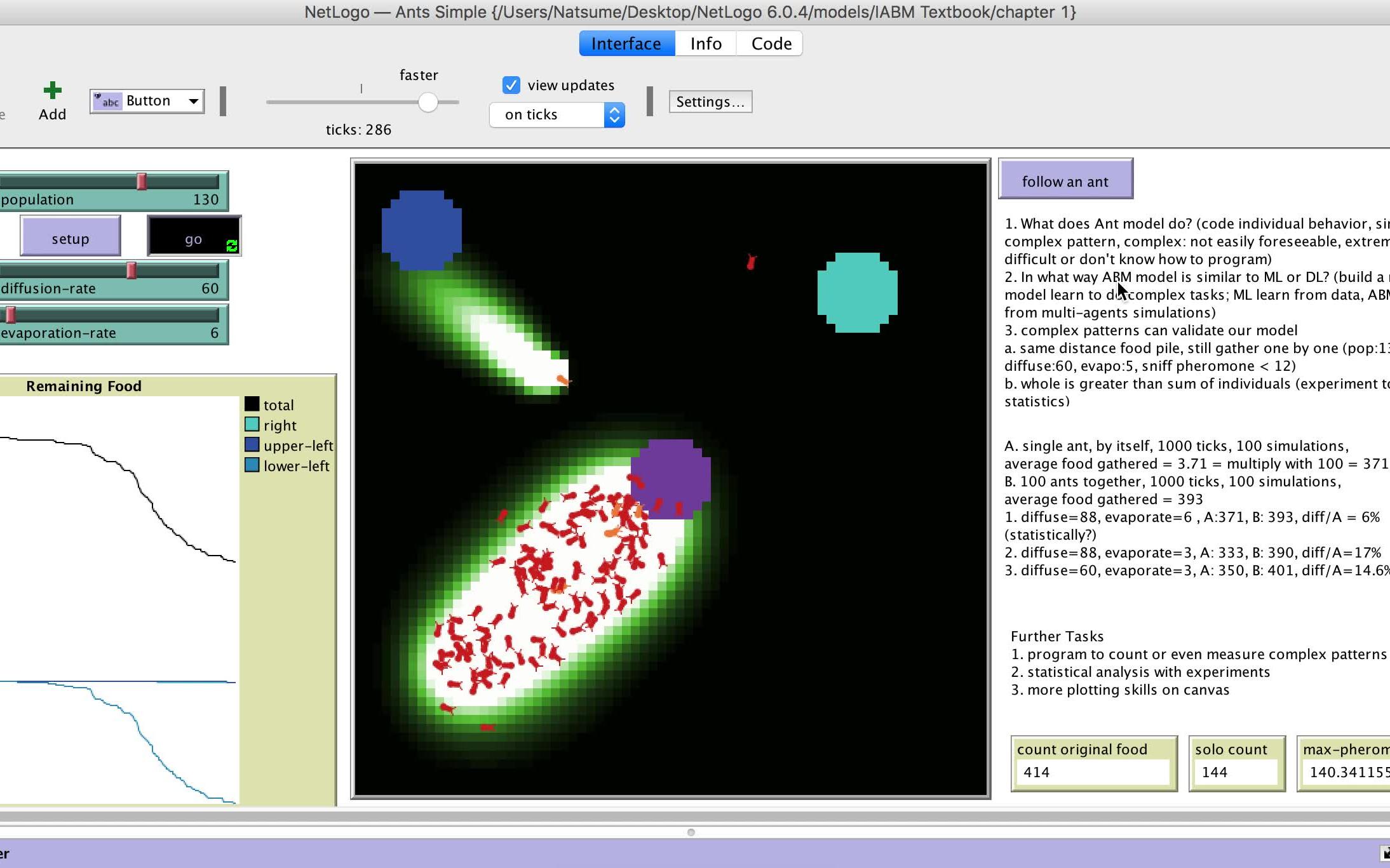Image resolution: width=1390 pixels, height=868 pixels.
Task: Click follow an ant button
Action: click(x=1065, y=181)
